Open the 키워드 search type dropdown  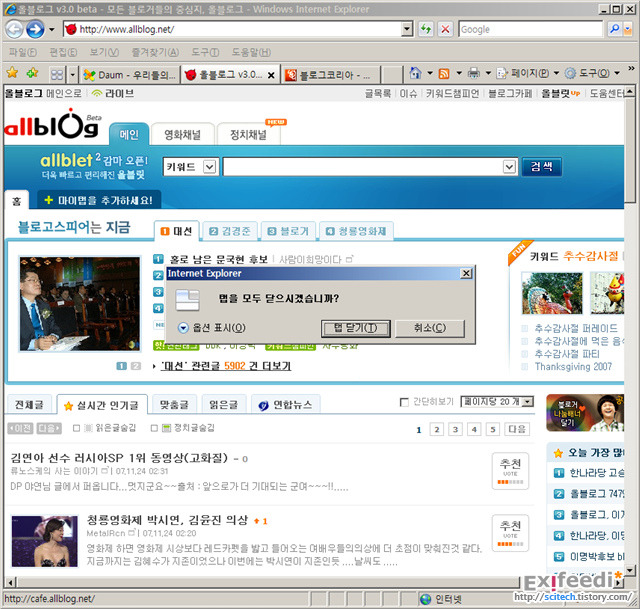tap(191, 167)
